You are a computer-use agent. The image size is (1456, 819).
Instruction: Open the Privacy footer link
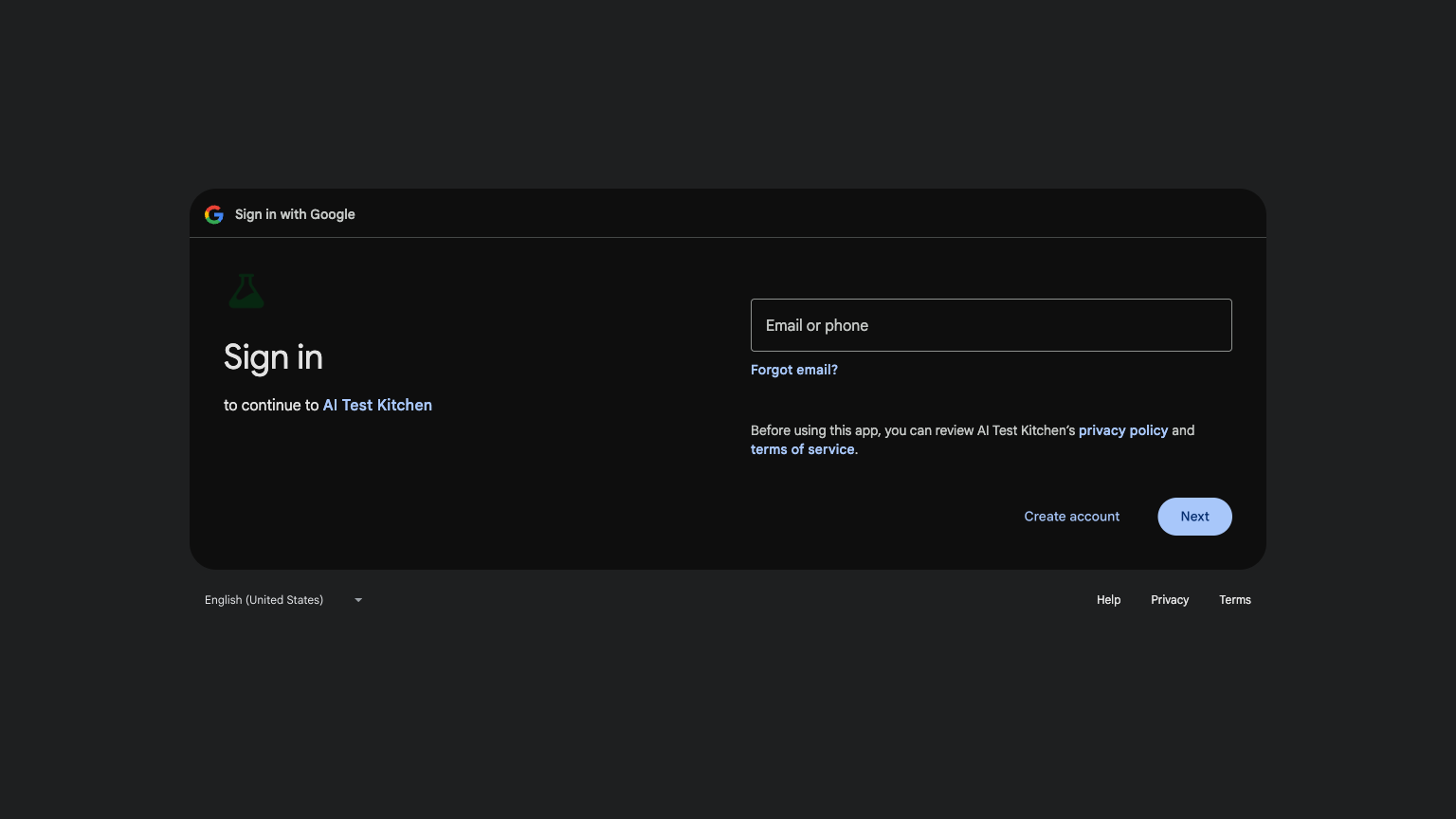pyautogui.click(x=1170, y=599)
